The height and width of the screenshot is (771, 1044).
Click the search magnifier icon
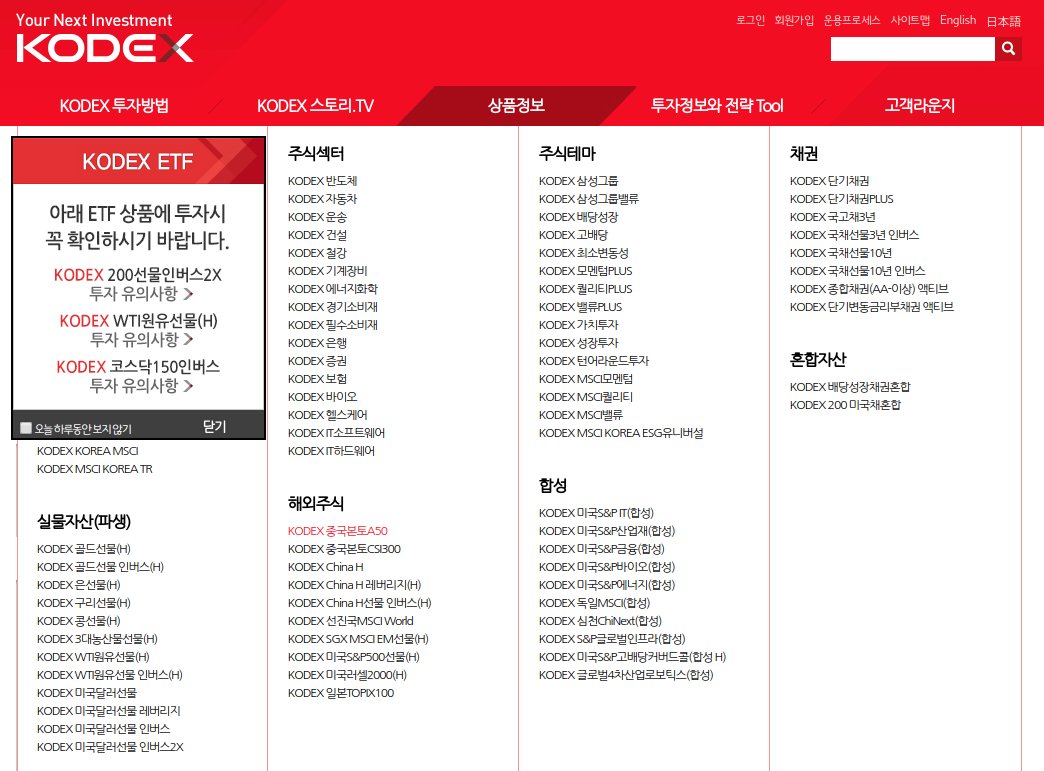tap(1008, 49)
